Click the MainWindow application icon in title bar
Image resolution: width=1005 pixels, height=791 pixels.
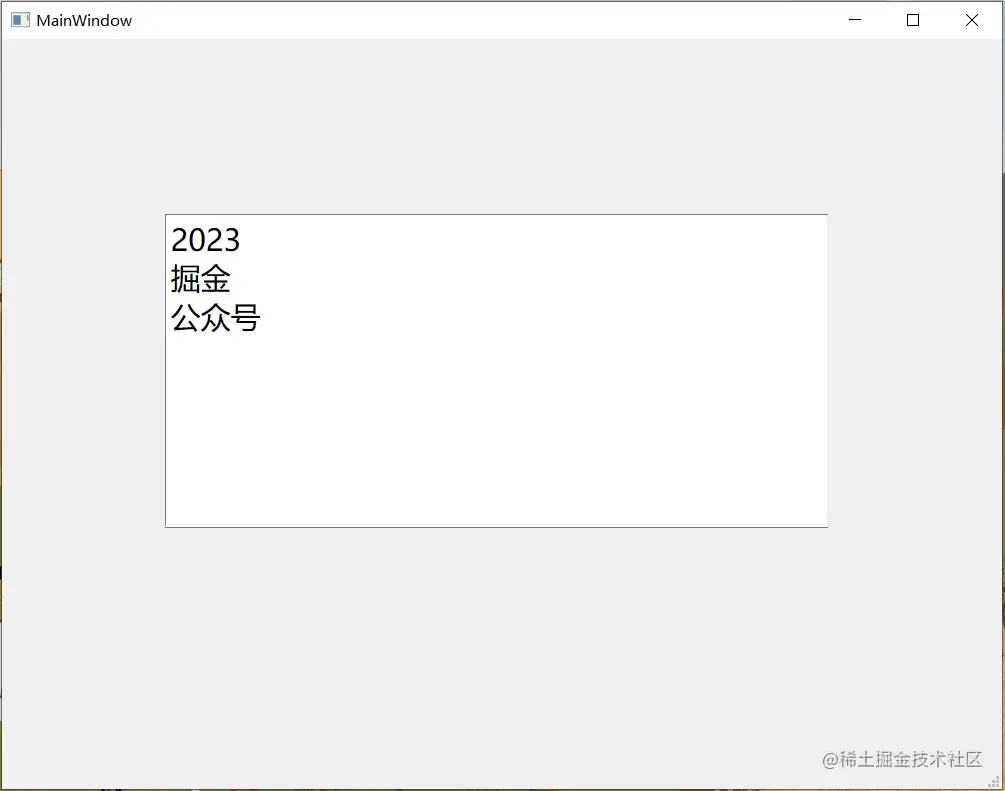[19, 19]
